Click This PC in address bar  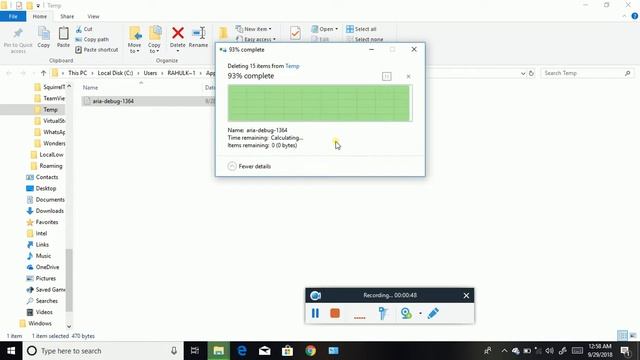[78, 73]
